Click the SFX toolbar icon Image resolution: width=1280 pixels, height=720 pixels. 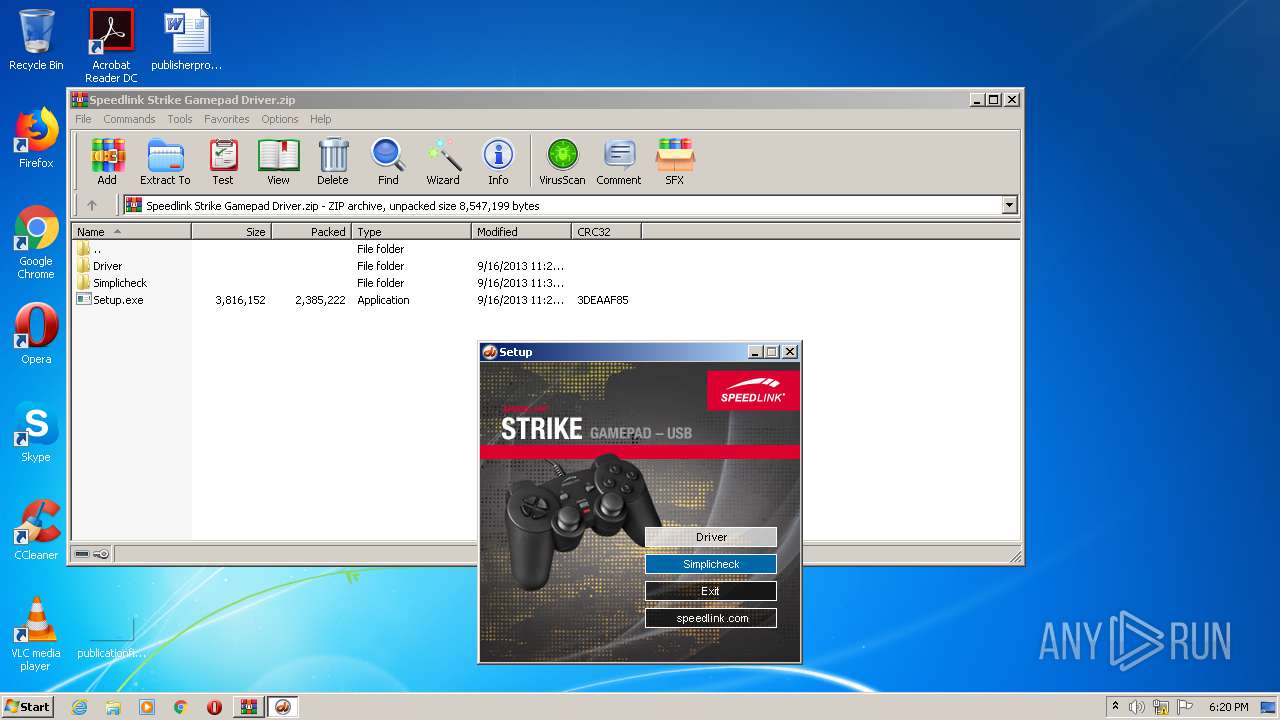(675, 162)
